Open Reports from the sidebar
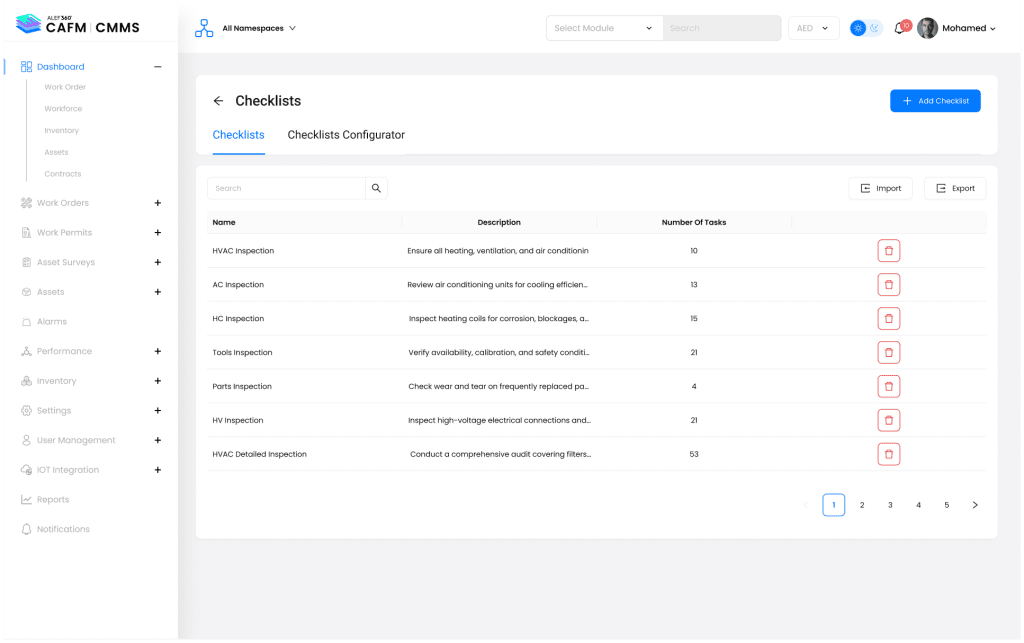This screenshot has width=1024, height=643. coord(53,499)
